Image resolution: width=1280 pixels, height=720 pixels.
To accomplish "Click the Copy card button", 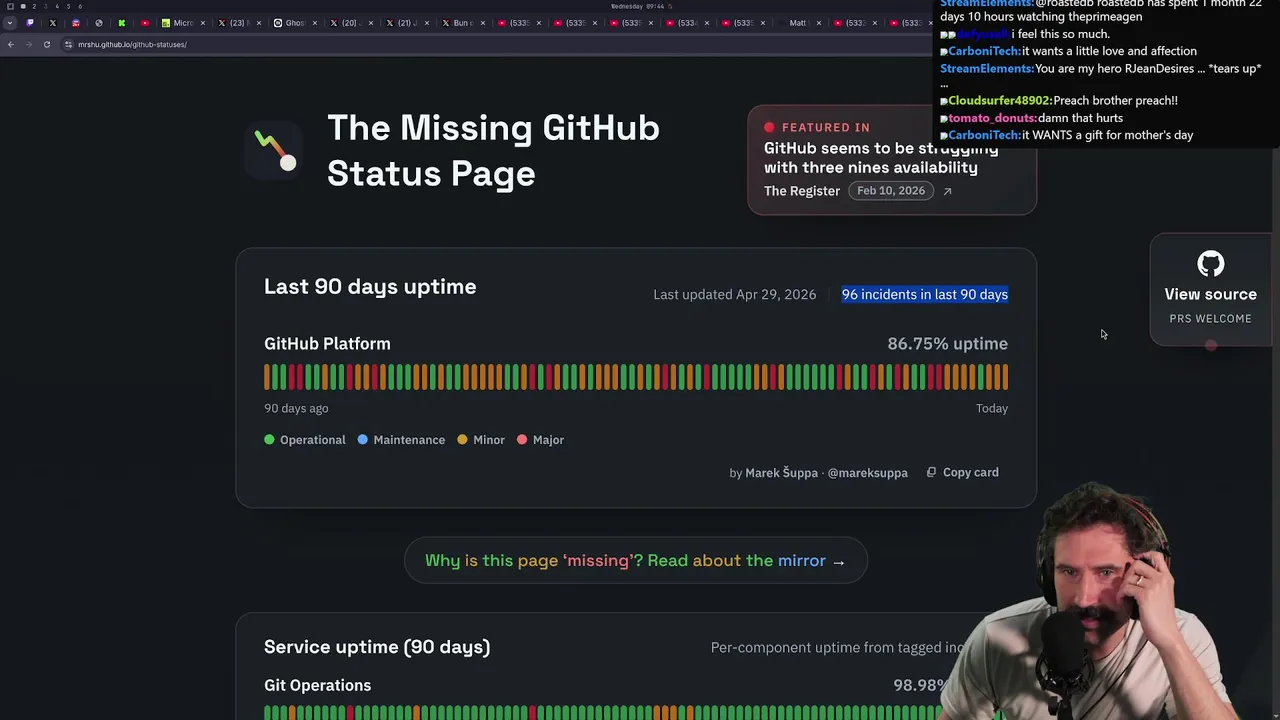I will (x=962, y=472).
